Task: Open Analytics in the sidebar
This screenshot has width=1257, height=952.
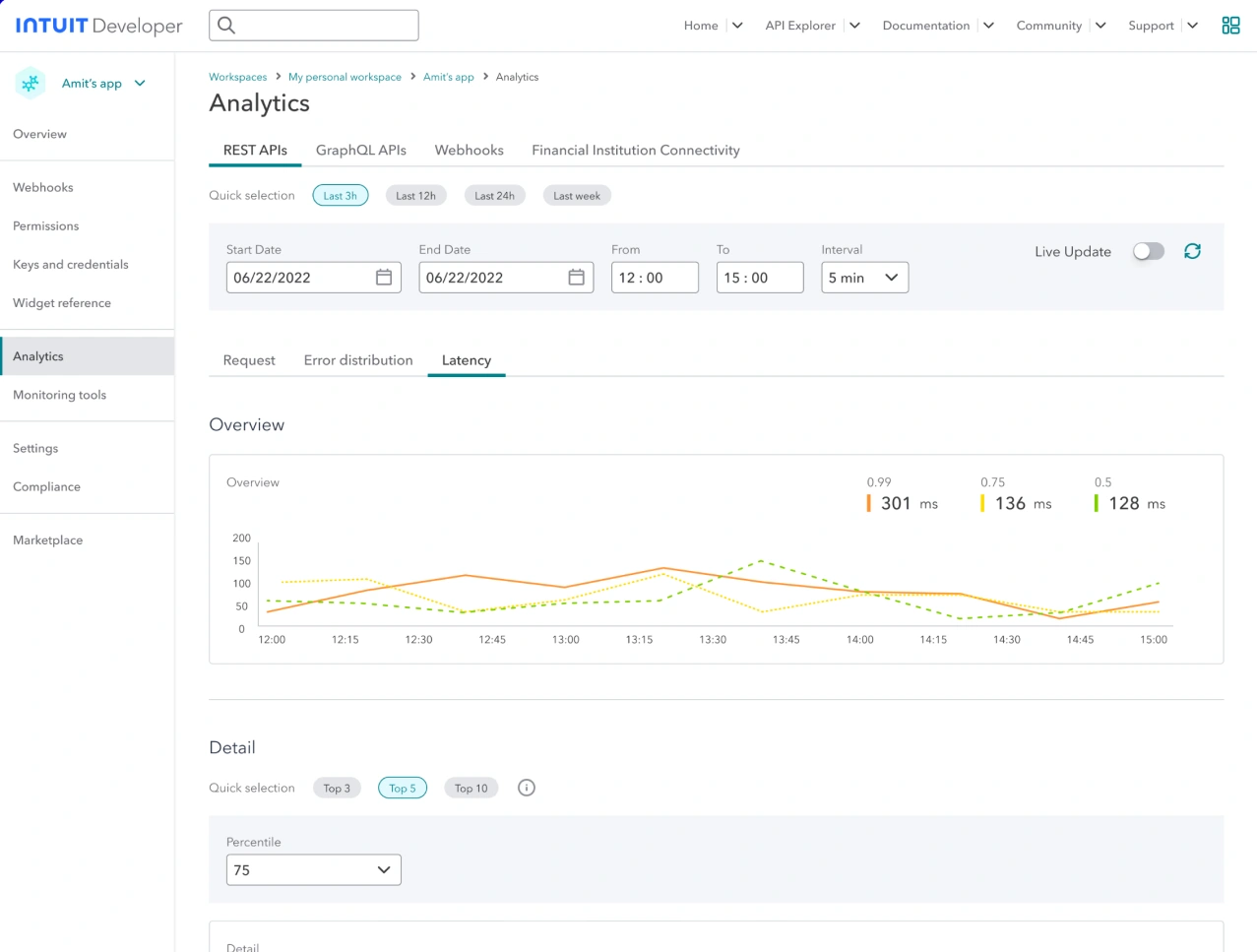Action: coord(88,356)
